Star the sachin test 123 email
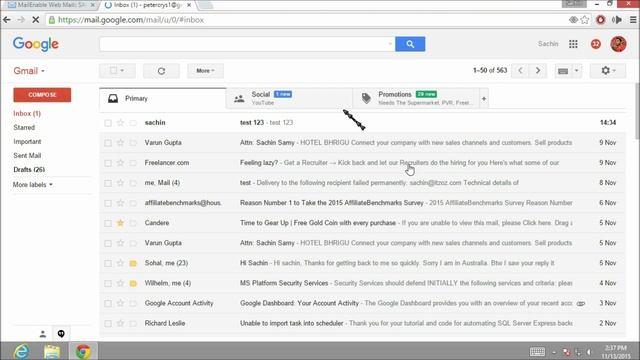The height and width of the screenshot is (360, 640). (x=120, y=122)
